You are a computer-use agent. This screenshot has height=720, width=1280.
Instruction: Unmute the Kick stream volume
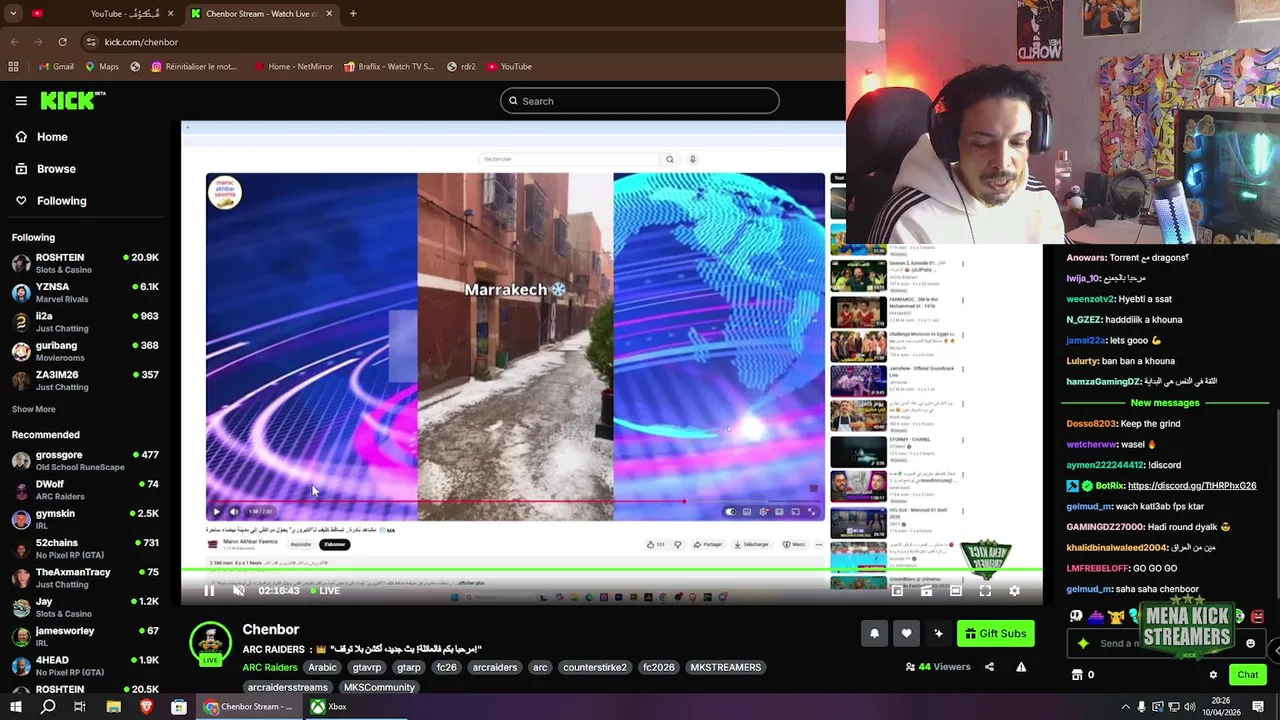(x=239, y=591)
